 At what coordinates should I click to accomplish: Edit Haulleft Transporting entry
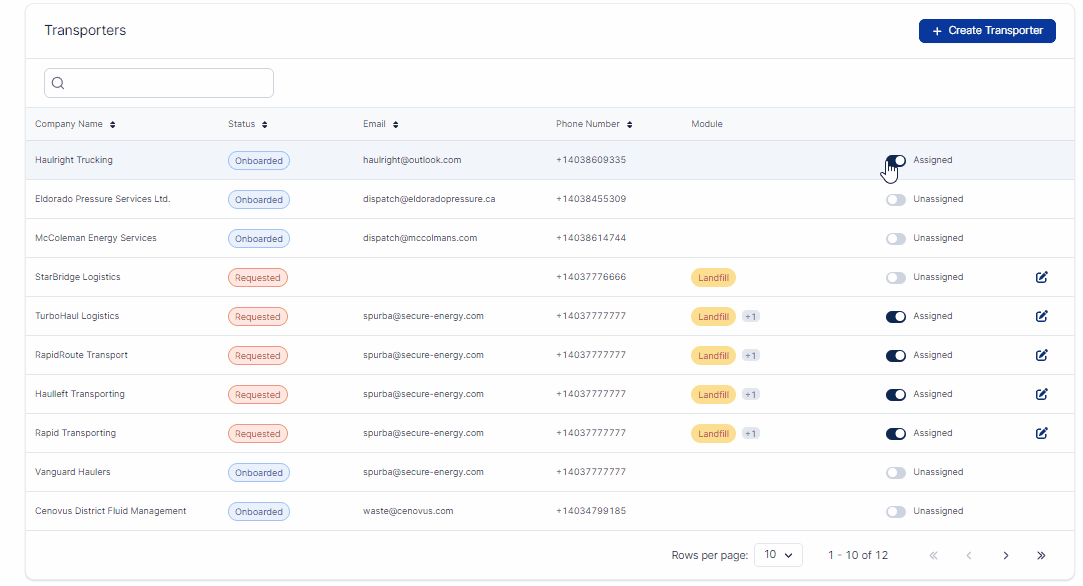(1042, 394)
